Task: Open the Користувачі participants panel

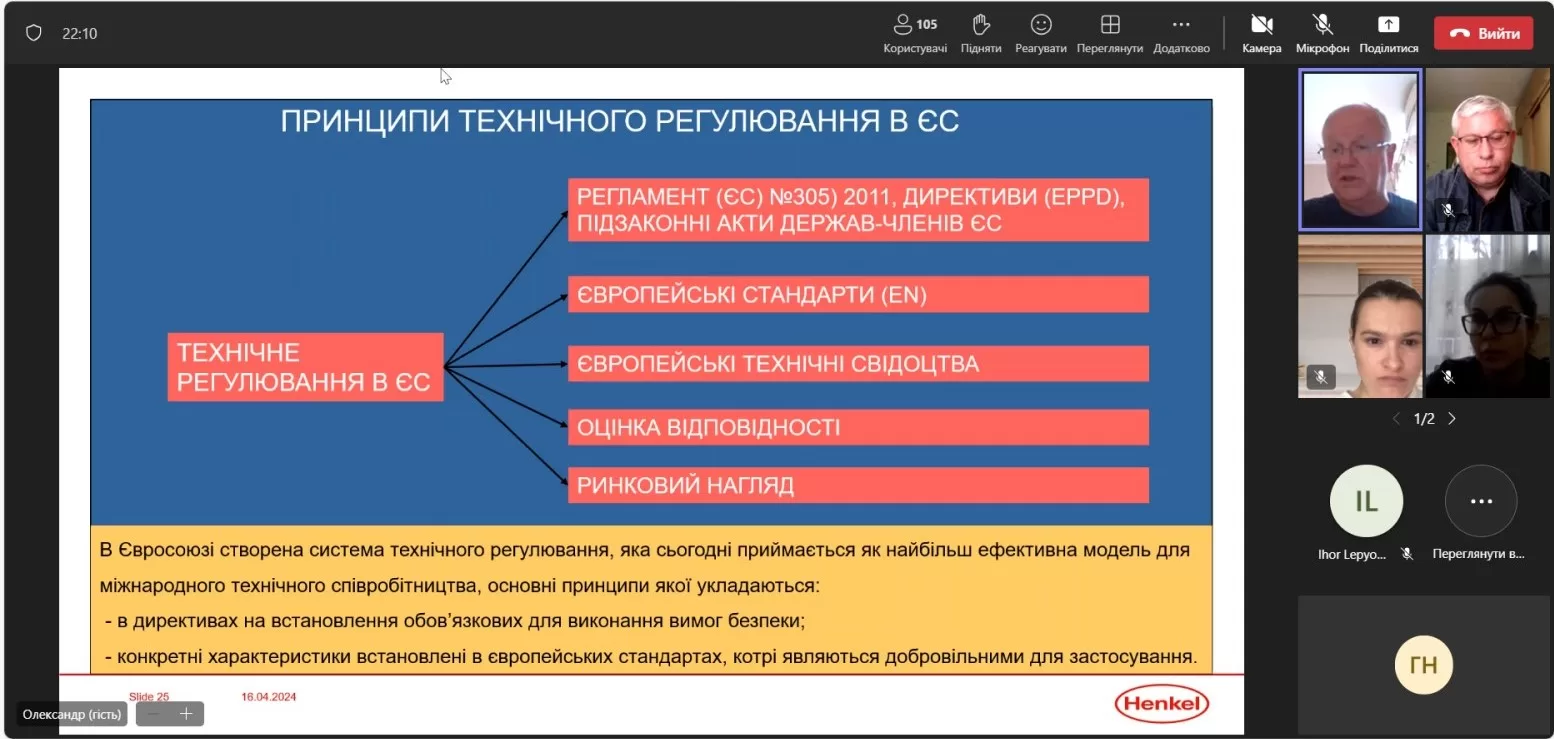Action: (x=914, y=33)
